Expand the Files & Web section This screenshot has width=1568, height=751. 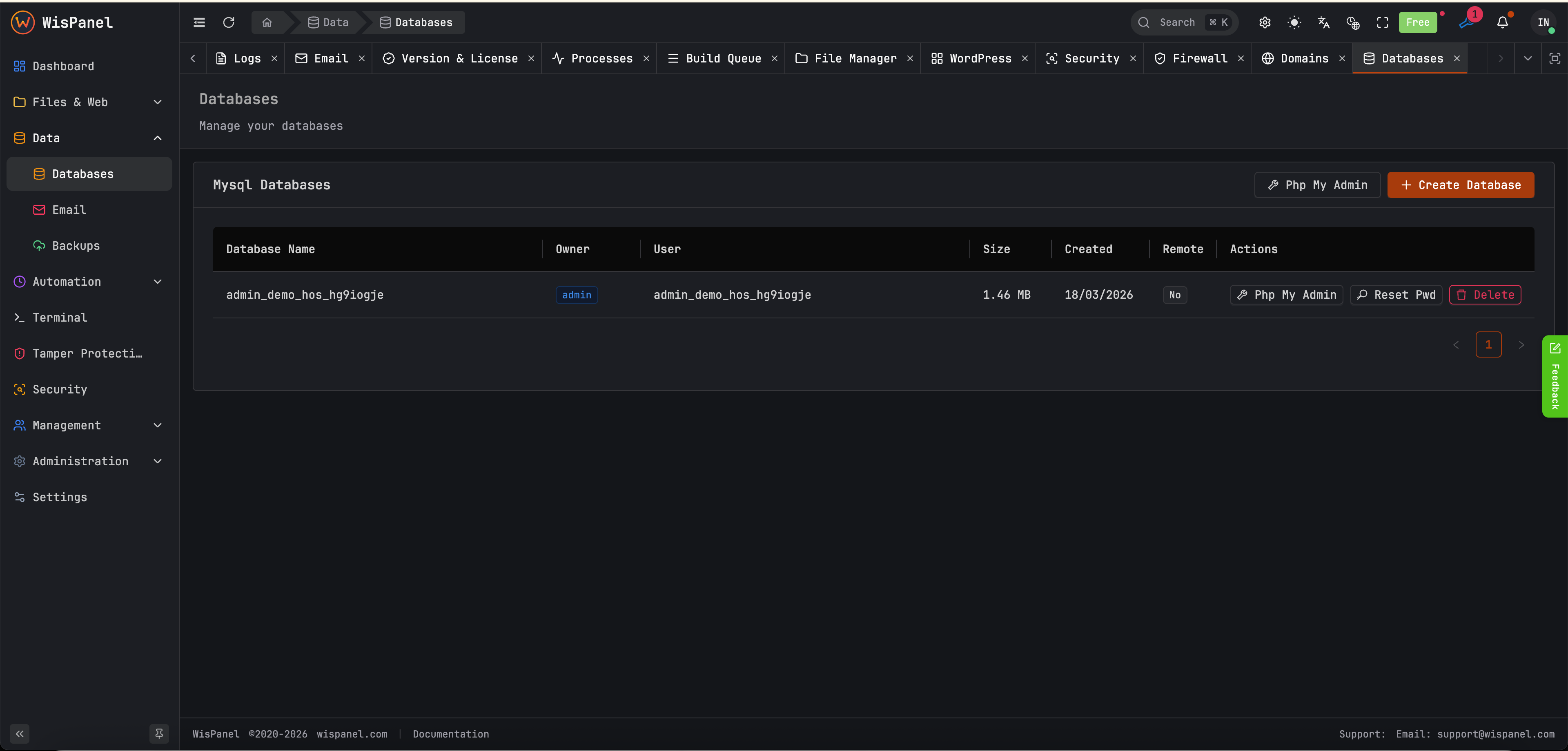[89, 102]
